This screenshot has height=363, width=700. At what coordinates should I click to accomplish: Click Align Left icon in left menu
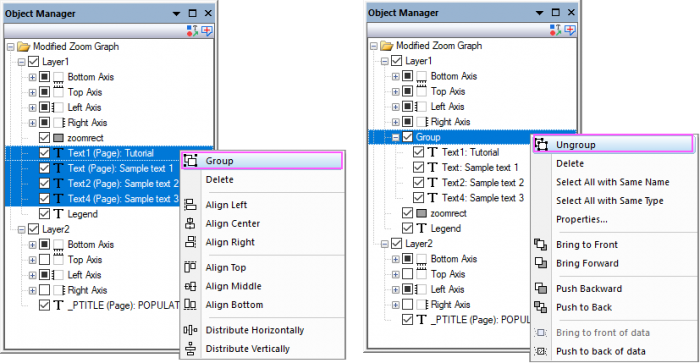coord(190,205)
